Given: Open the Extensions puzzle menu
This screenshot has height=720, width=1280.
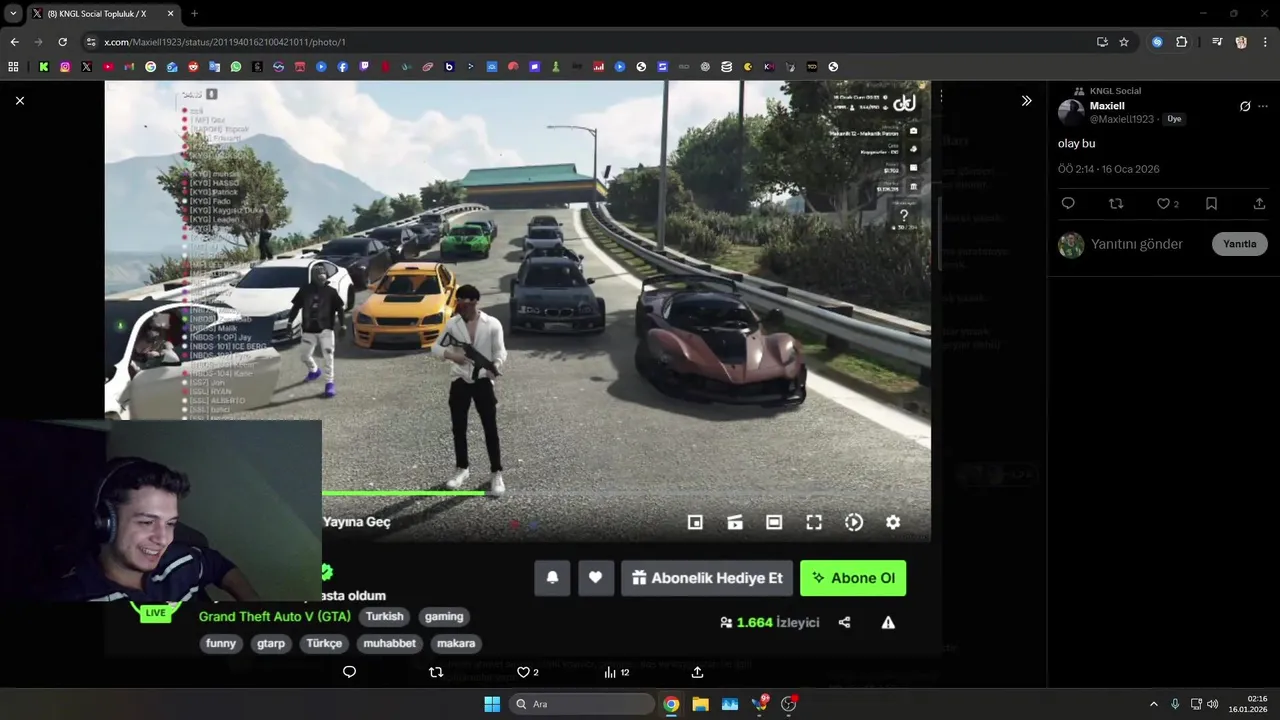Looking at the screenshot, I should pyautogui.click(x=1181, y=42).
